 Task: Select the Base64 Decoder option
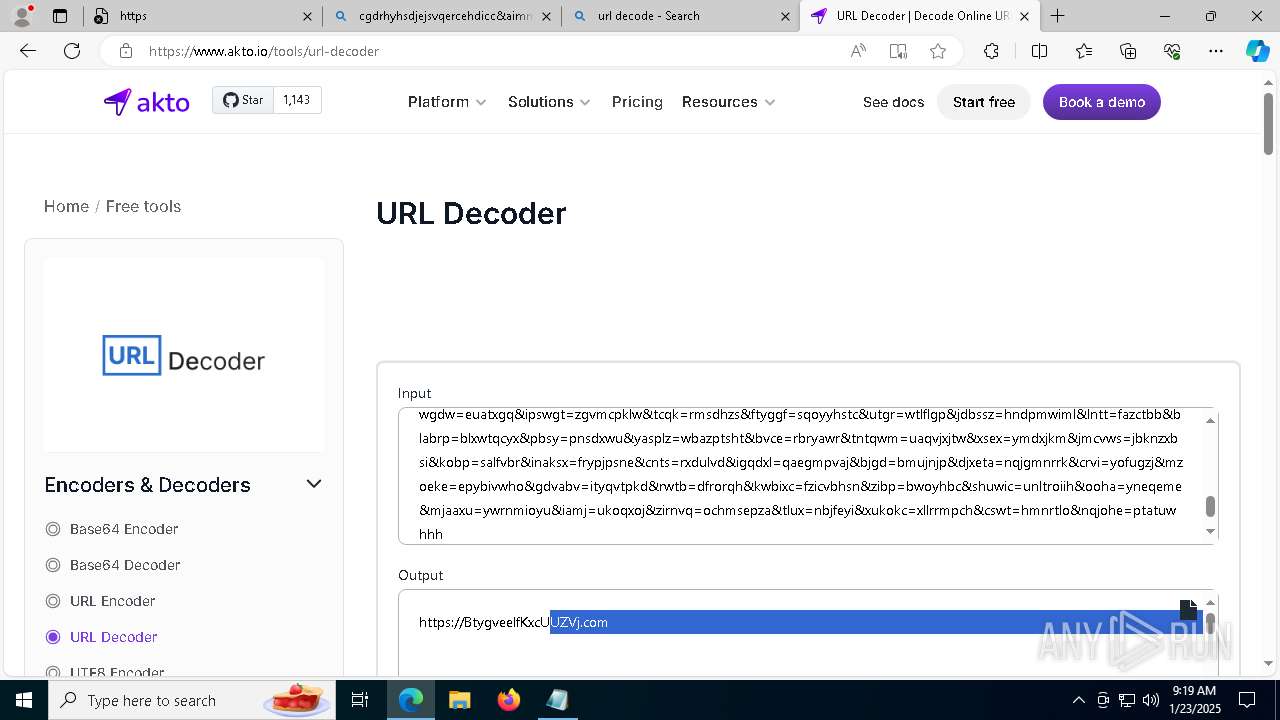(113, 565)
